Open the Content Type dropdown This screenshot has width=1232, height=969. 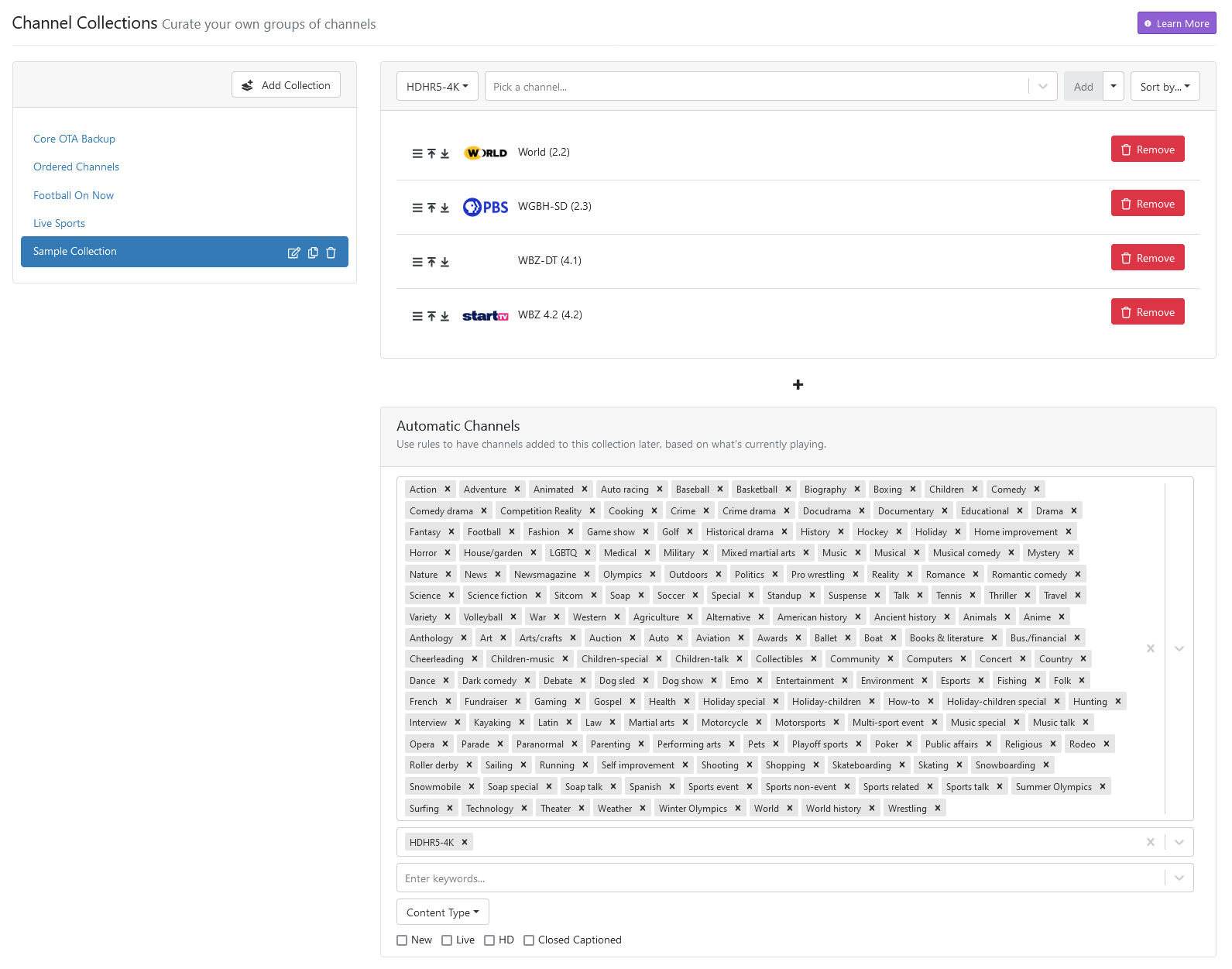coord(442,912)
